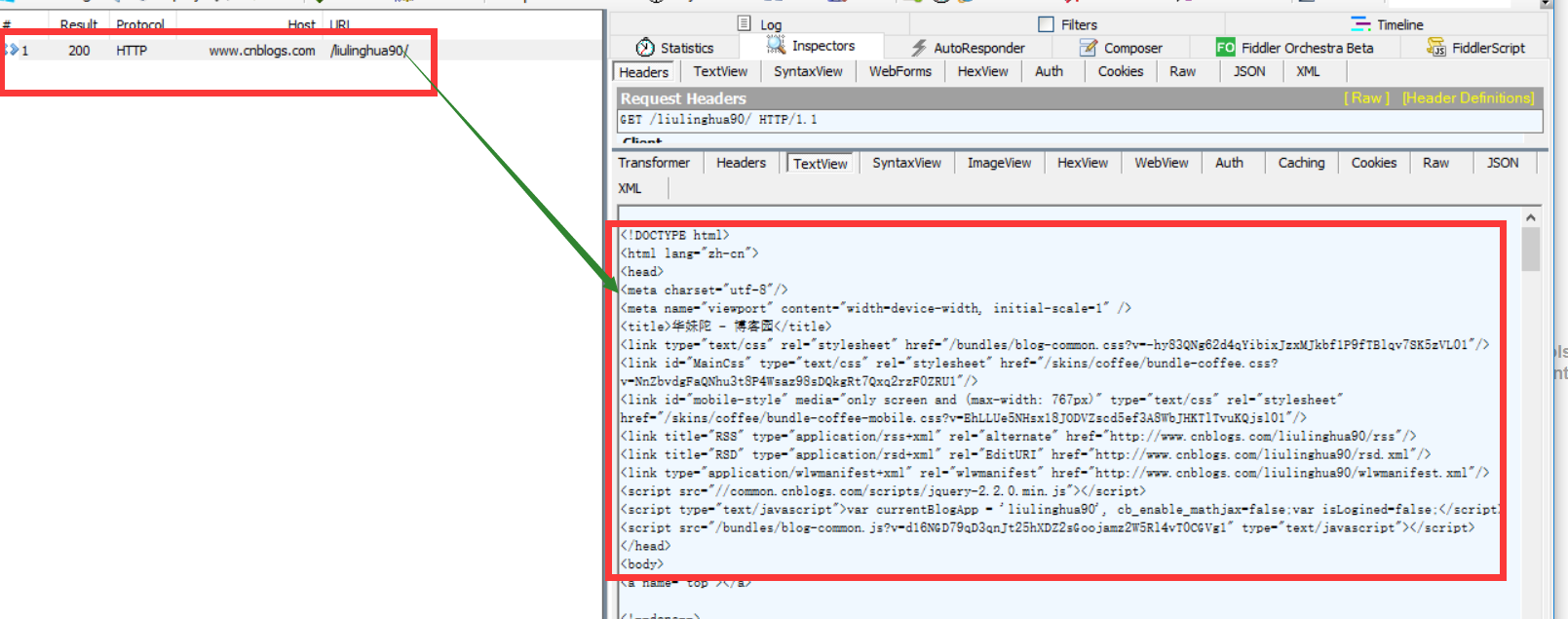Open response Raw tab after Caching row
The width and height of the screenshot is (1568, 619).
pos(1435,163)
